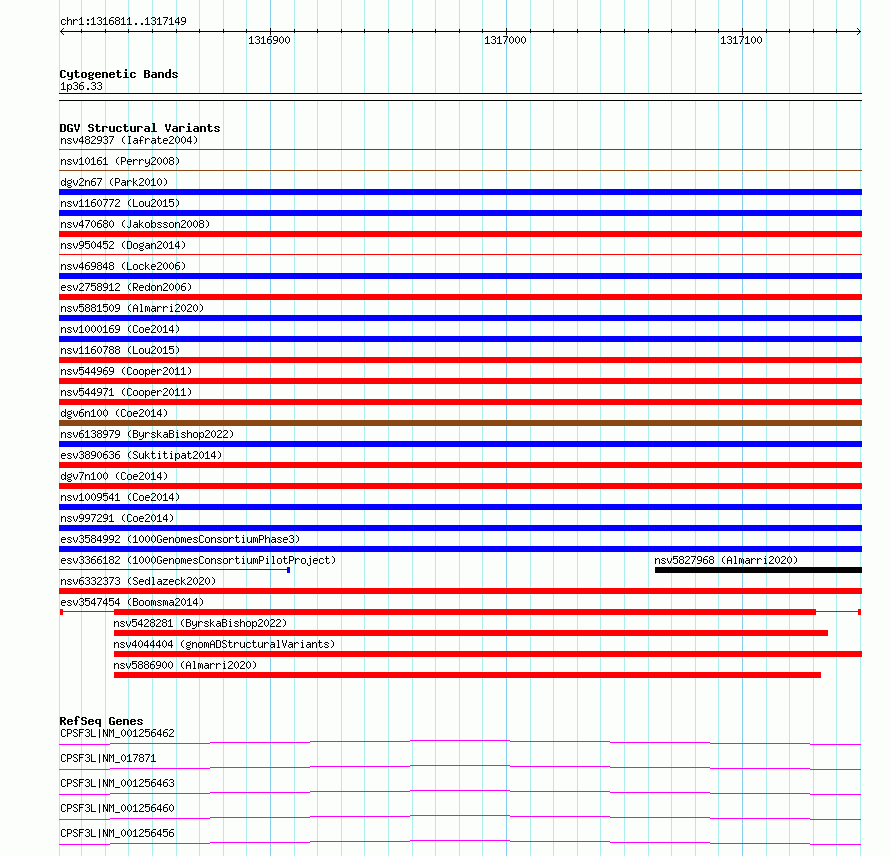Viewport: 890px width, 856px height.
Task: Click esv3584992 (1000GenomesConsortiumPhase3) label
Action: pos(180,539)
